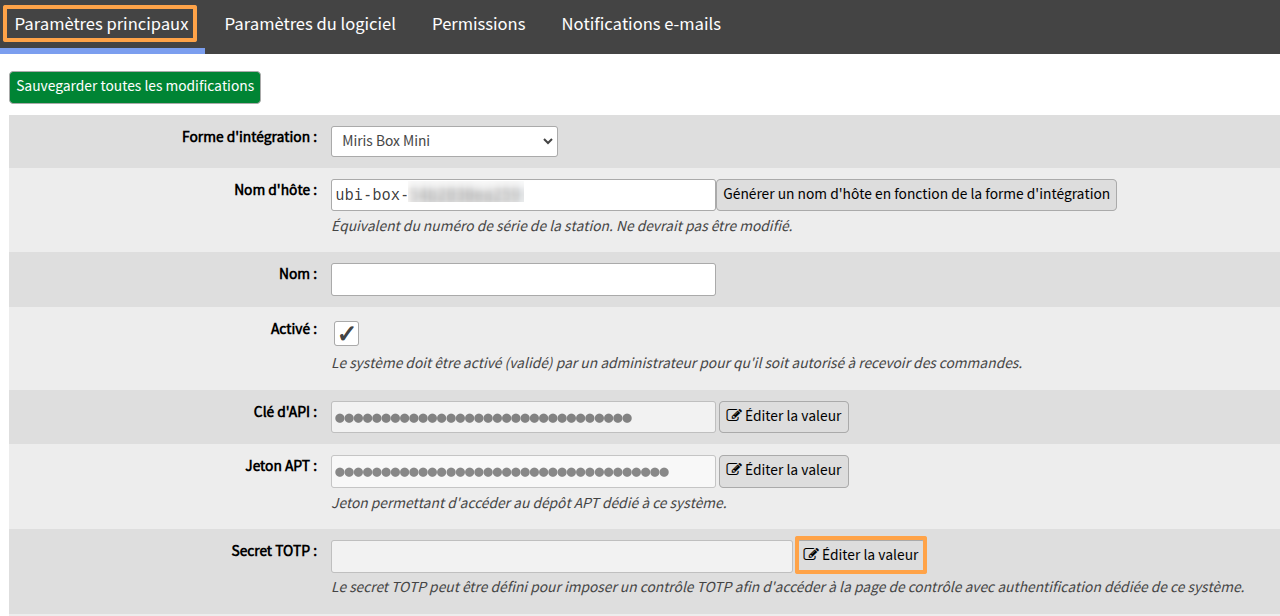Edit the Jeton APT value
The image size is (1280, 616).
pos(784,471)
